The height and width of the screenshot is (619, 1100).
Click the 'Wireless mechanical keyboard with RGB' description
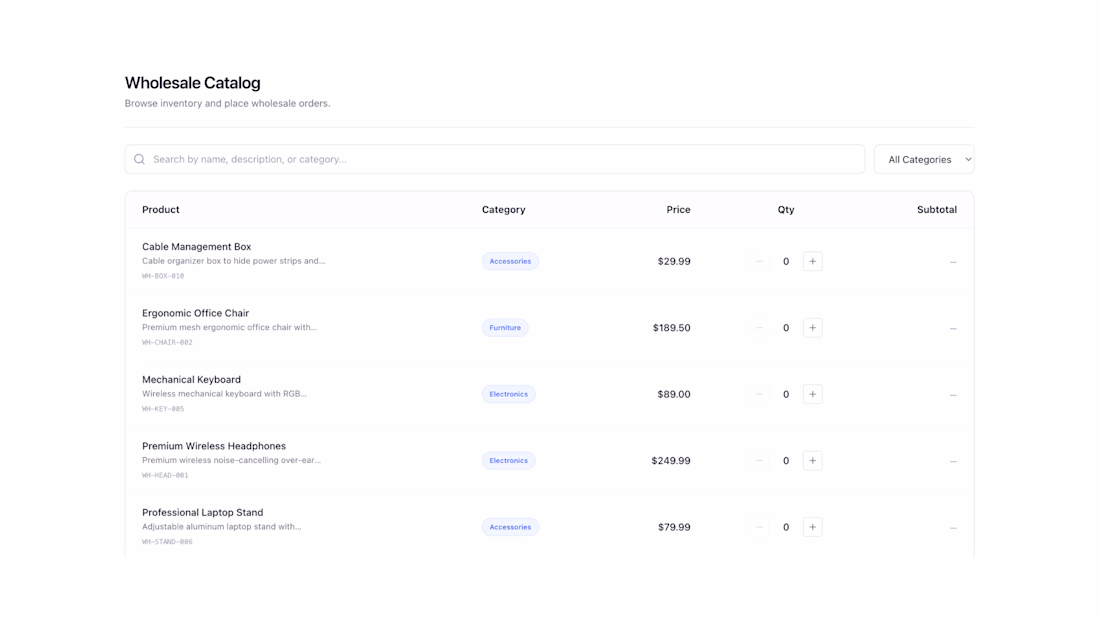click(224, 394)
